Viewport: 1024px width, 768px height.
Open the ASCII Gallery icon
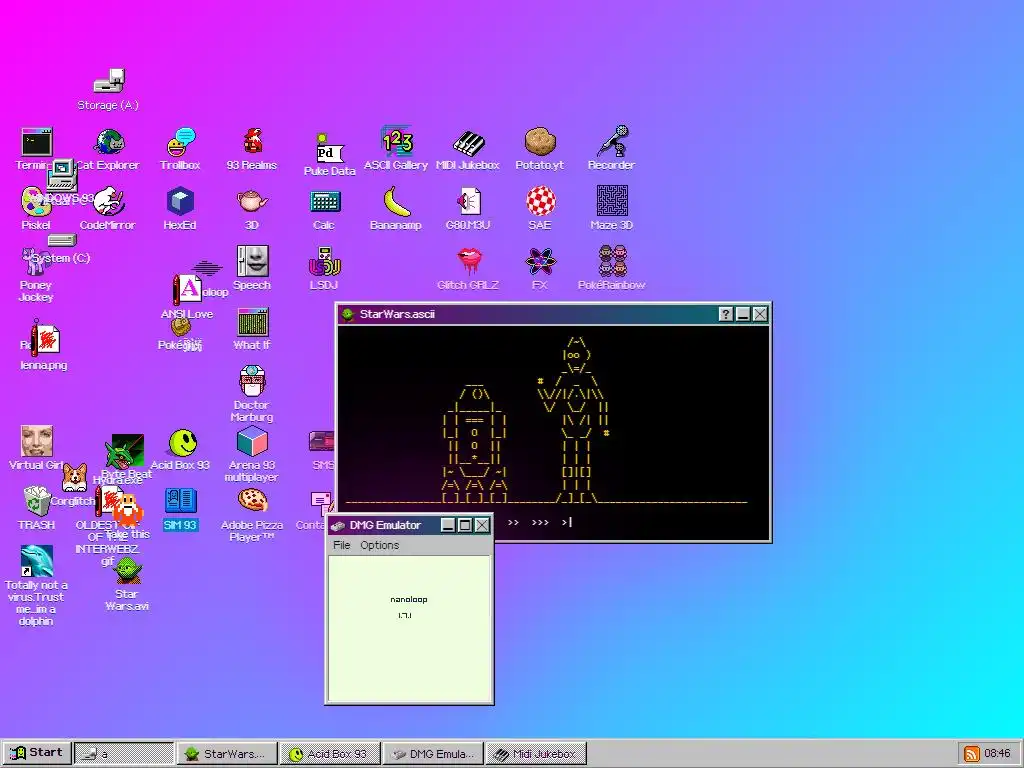tap(396, 142)
